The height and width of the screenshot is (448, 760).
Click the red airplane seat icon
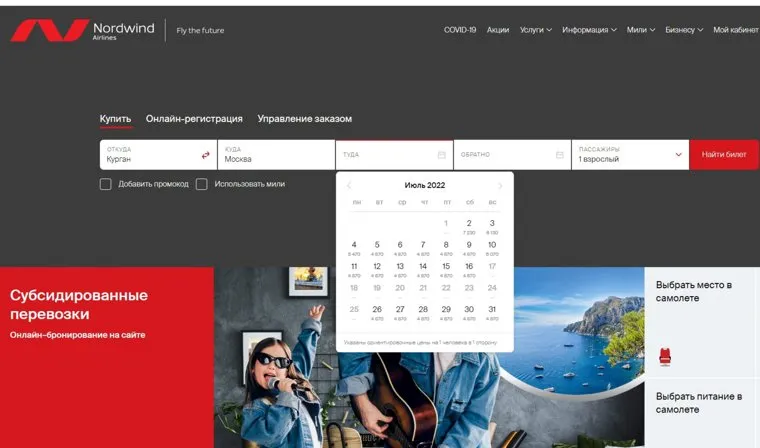pyautogui.click(x=665, y=355)
